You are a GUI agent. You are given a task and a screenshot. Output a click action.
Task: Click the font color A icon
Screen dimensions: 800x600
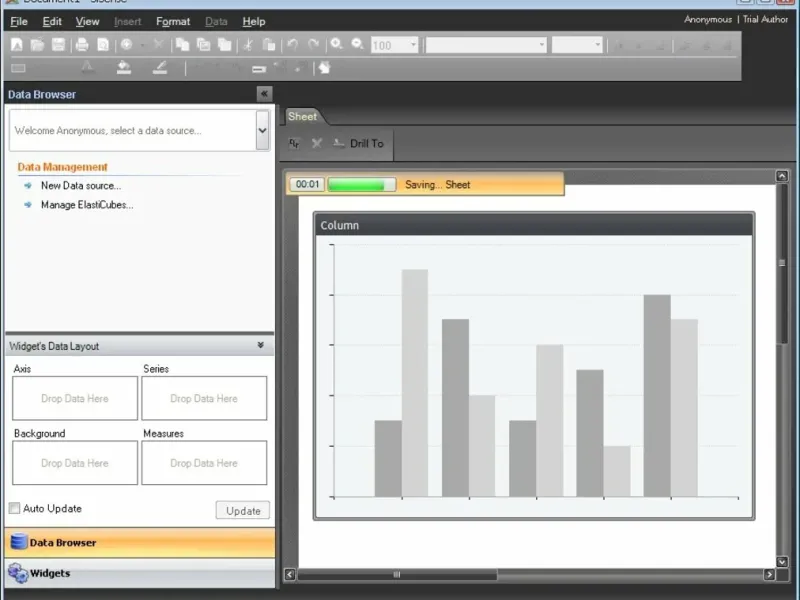(88, 67)
